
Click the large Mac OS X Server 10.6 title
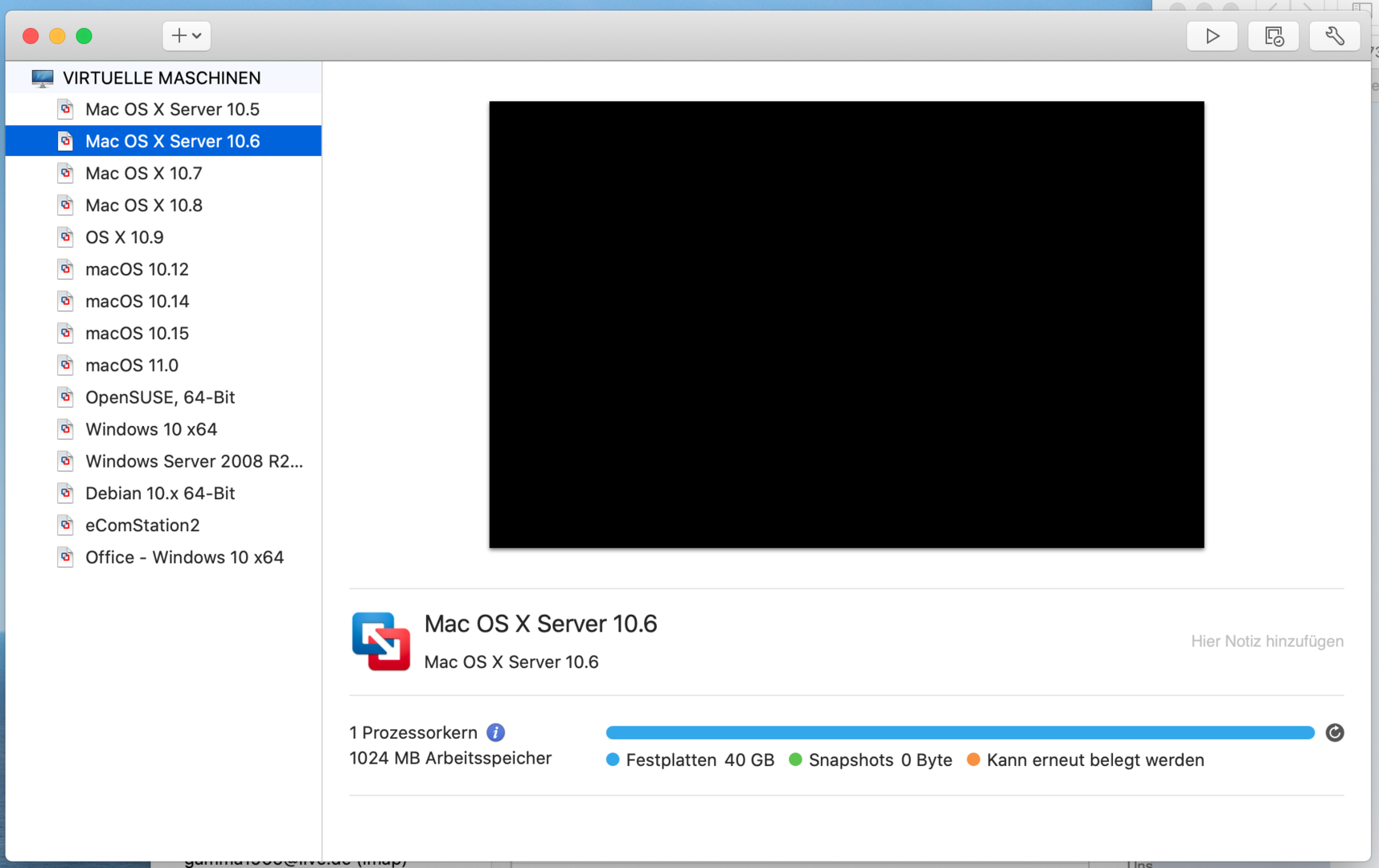(x=540, y=624)
